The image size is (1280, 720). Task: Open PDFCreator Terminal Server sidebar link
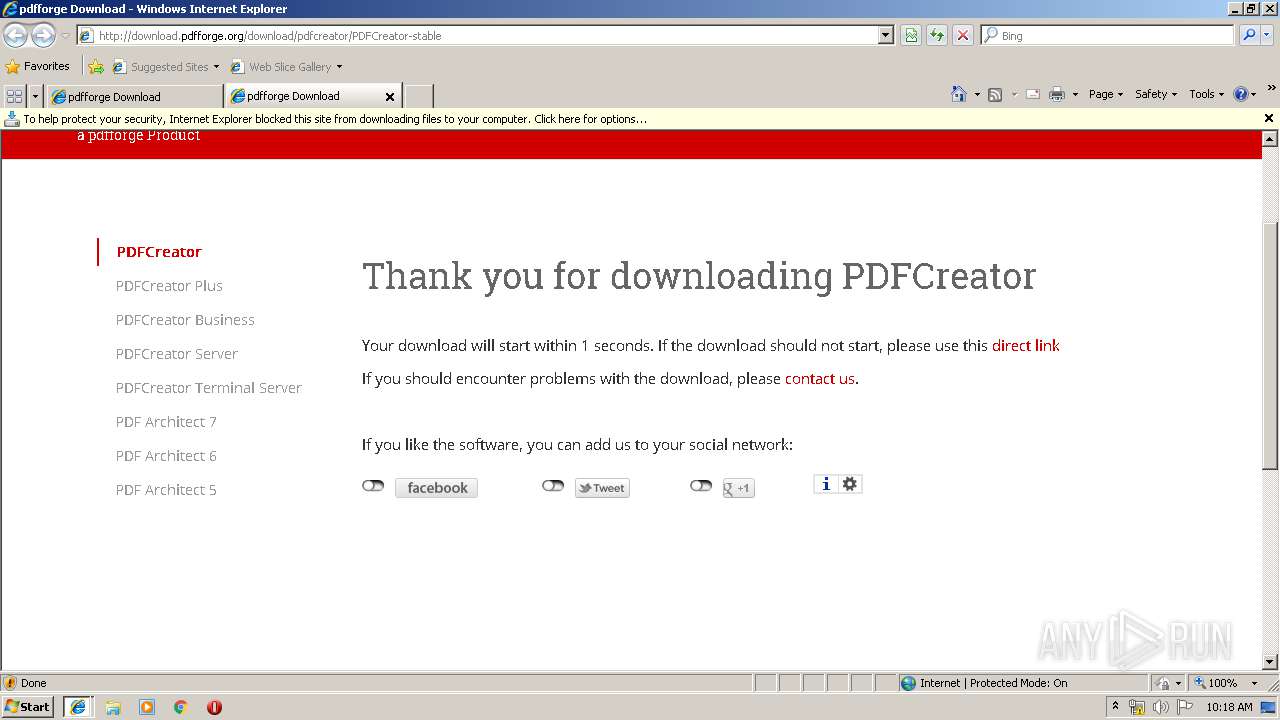click(x=208, y=388)
